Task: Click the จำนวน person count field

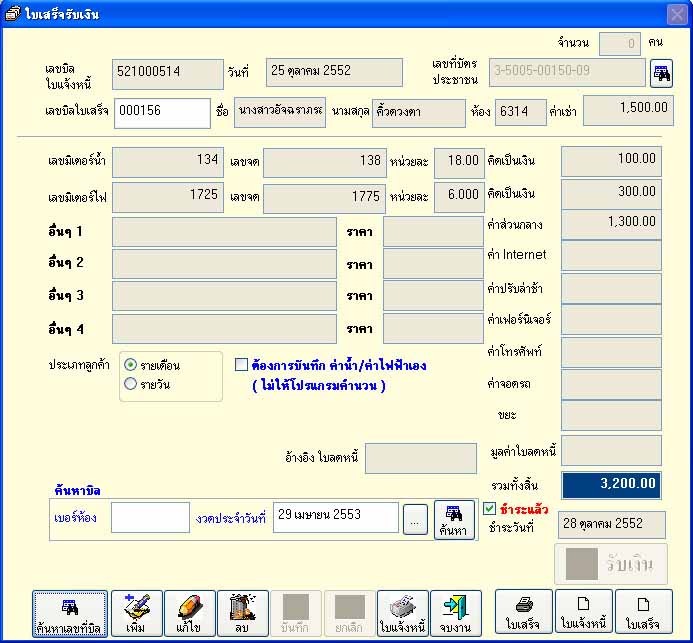Action: (x=620, y=44)
